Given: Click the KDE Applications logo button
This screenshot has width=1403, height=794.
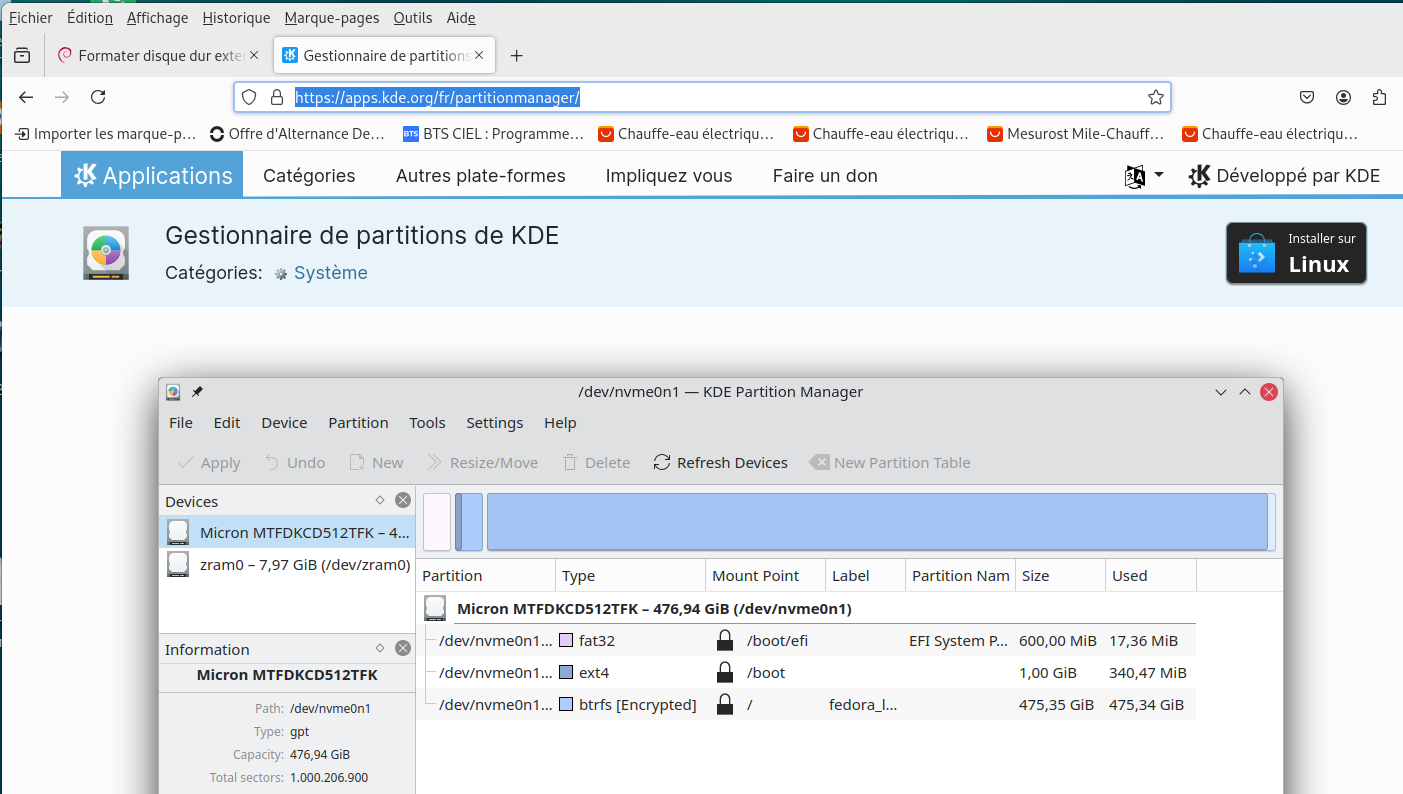Looking at the screenshot, I should [152, 175].
